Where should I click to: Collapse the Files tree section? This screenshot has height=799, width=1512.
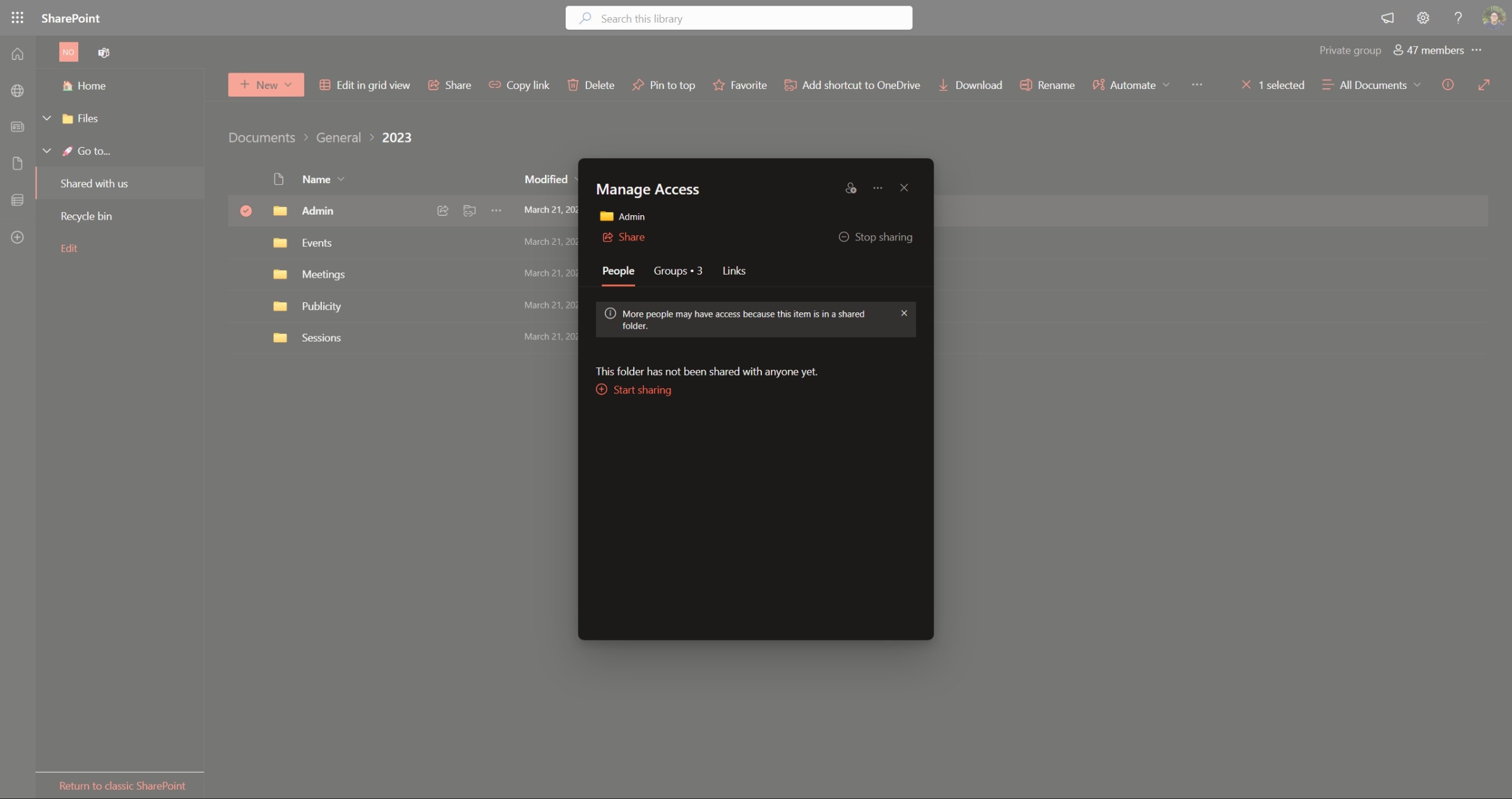pyautogui.click(x=47, y=118)
